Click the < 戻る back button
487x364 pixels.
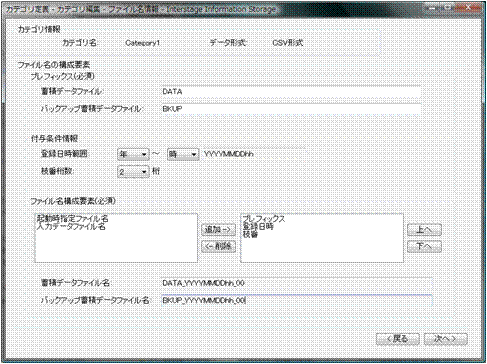[x=397, y=339]
